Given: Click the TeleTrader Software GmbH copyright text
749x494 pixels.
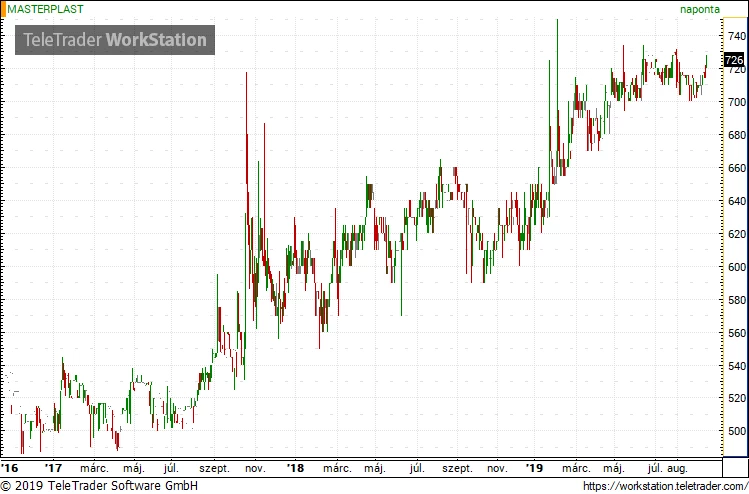Looking at the screenshot, I should click(x=99, y=486).
